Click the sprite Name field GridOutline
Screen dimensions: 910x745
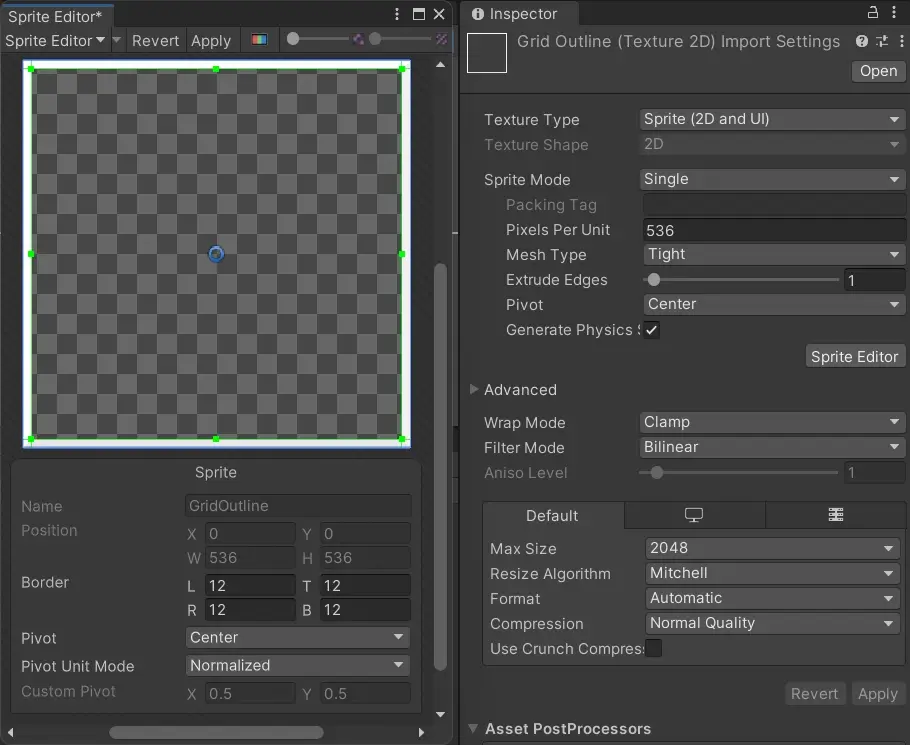pos(298,505)
